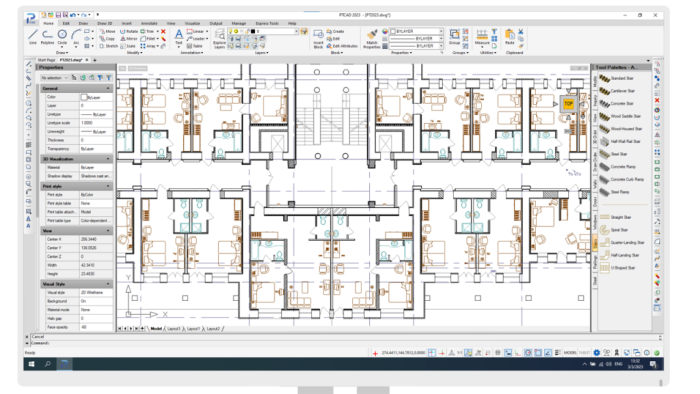Select the Line drawing tool

33,37
